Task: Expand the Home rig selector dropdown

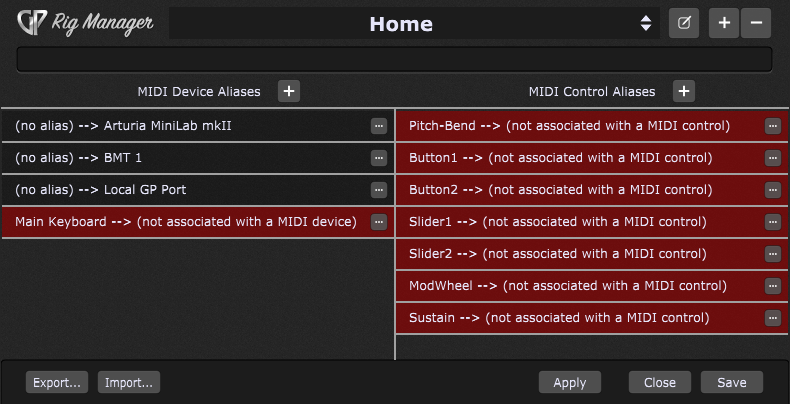Action: point(414,23)
